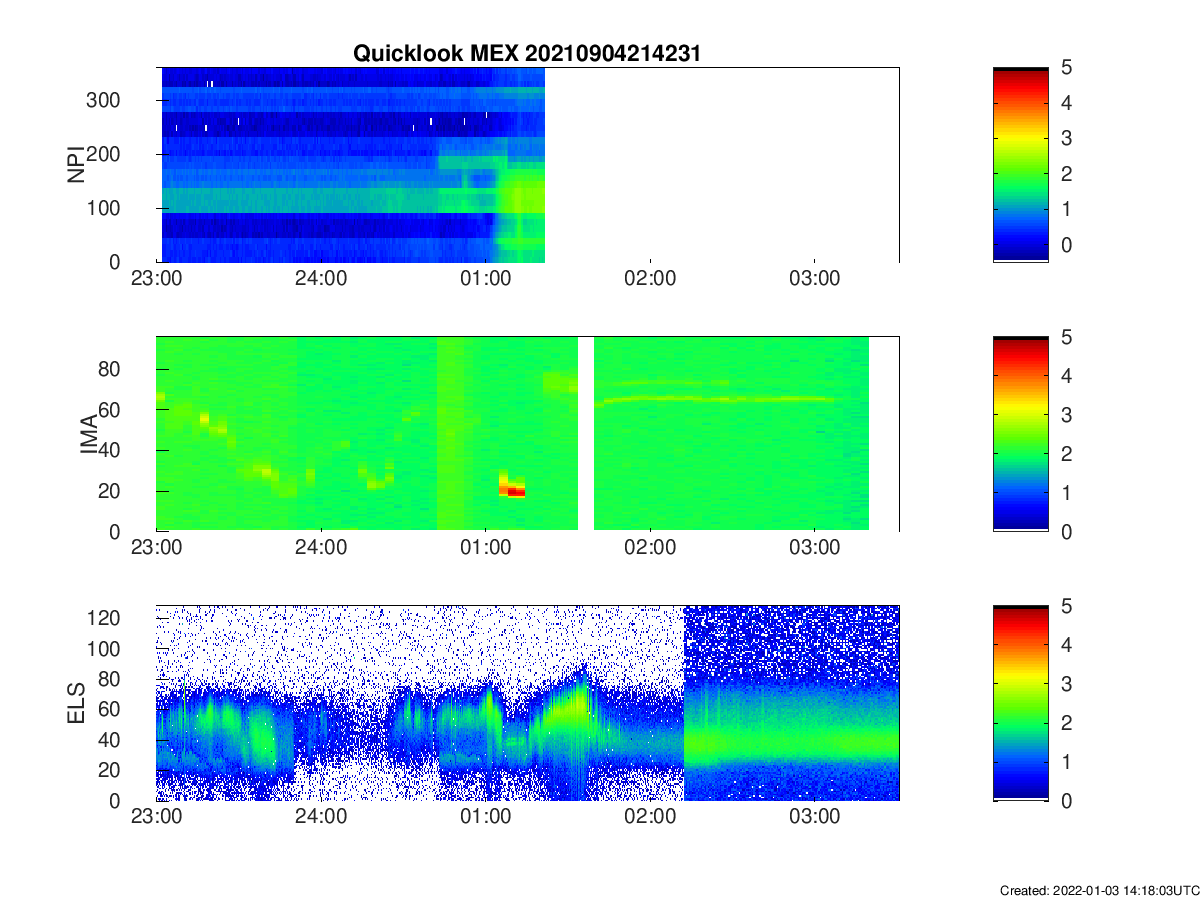Click the "03:00" label under the NPI plot
Image resolution: width=1200 pixels, height=900 pixels.
tap(815, 278)
